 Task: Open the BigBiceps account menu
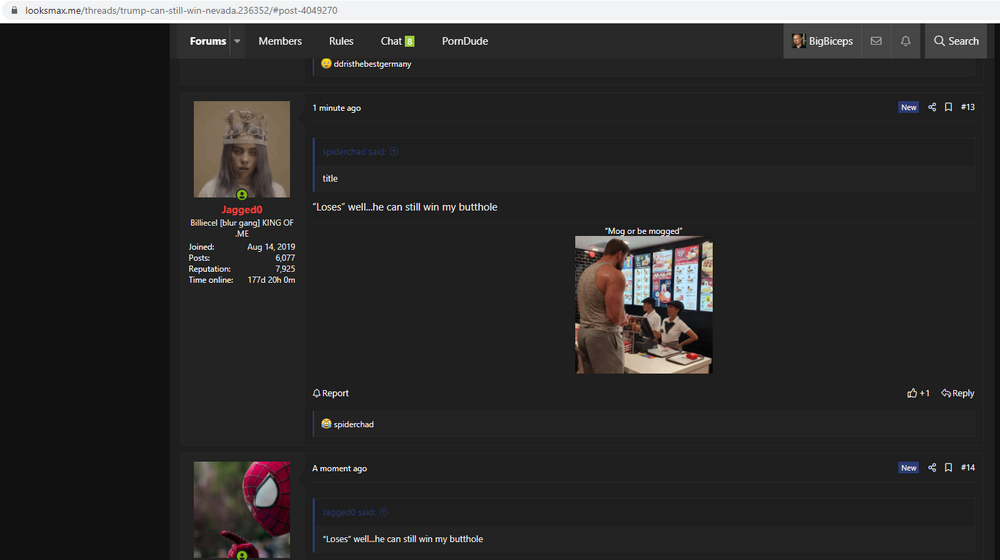(x=822, y=41)
